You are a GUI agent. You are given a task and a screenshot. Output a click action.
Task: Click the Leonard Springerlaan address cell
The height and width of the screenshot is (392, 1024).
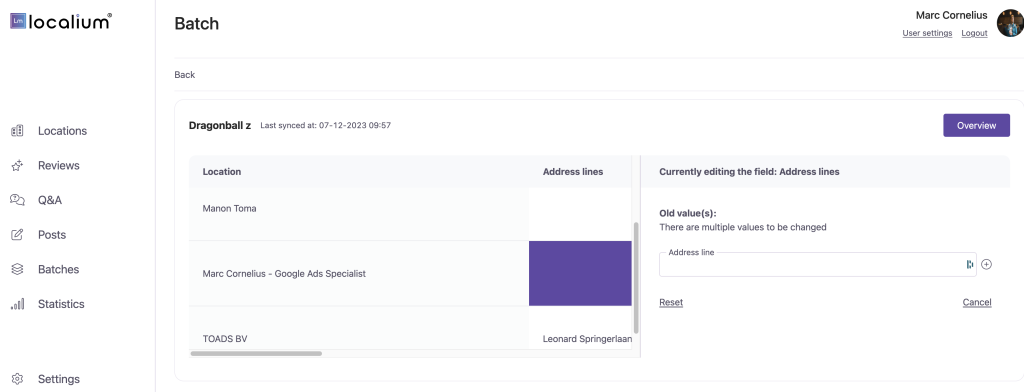coord(587,339)
